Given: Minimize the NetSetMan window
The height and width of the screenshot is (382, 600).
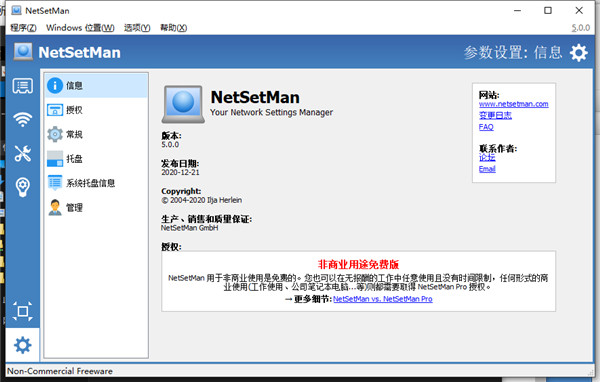Looking at the screenshot, I should click(517, 10).
